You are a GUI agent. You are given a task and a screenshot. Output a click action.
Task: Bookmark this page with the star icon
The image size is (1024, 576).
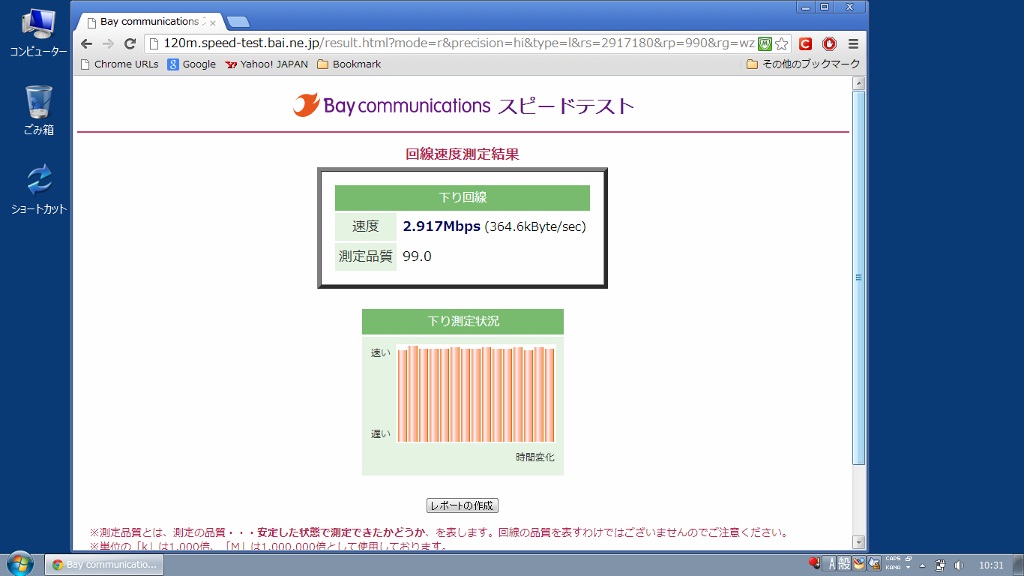[782, 44]
